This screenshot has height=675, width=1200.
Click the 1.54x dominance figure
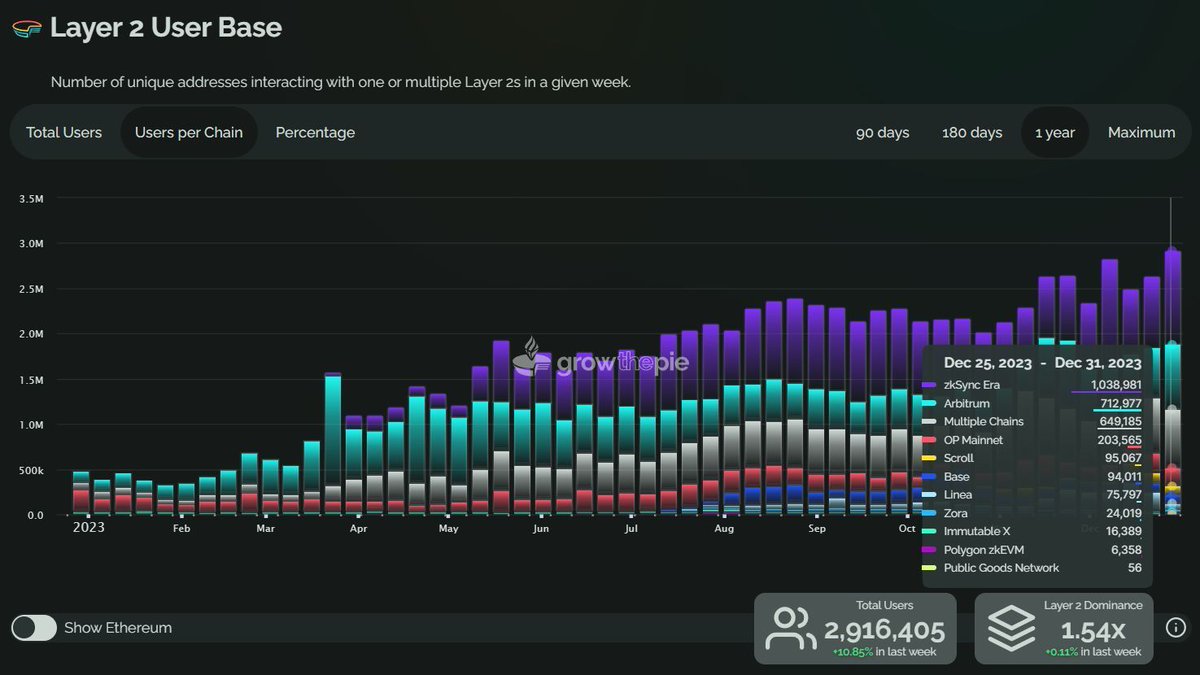point(1092,630)
